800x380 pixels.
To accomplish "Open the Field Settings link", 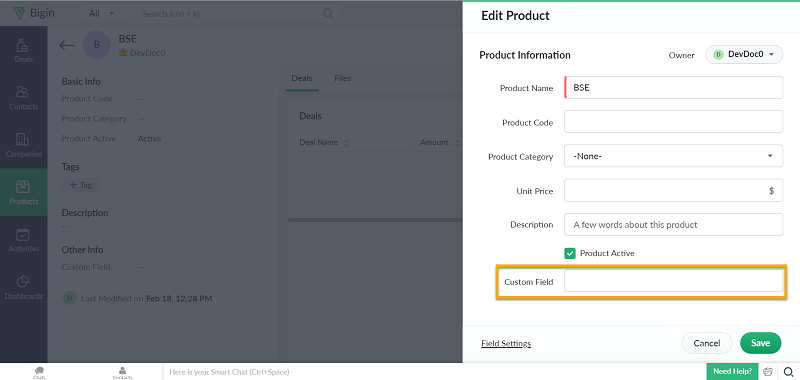I will (x=506, y=343).
